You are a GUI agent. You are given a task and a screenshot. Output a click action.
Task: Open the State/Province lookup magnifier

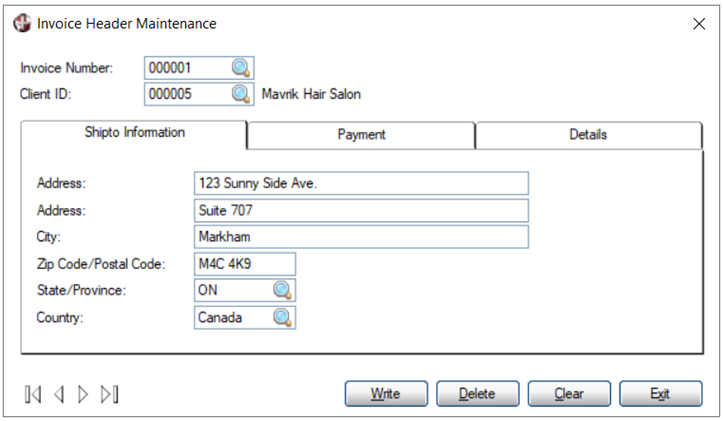(x=283, y=290)
